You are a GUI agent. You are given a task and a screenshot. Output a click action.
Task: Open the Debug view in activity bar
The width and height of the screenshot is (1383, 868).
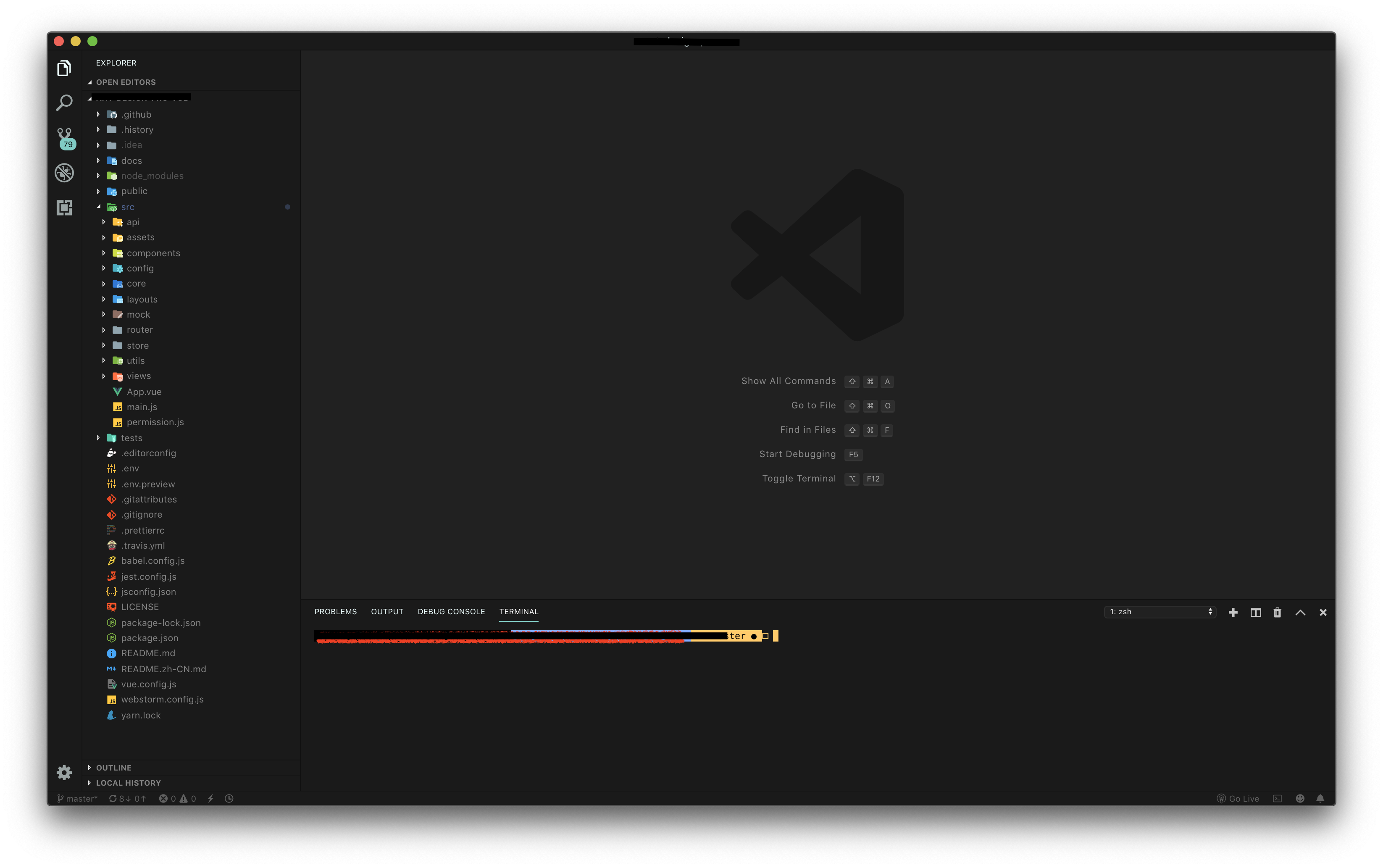pyautogui.click(x=64, y=173)
